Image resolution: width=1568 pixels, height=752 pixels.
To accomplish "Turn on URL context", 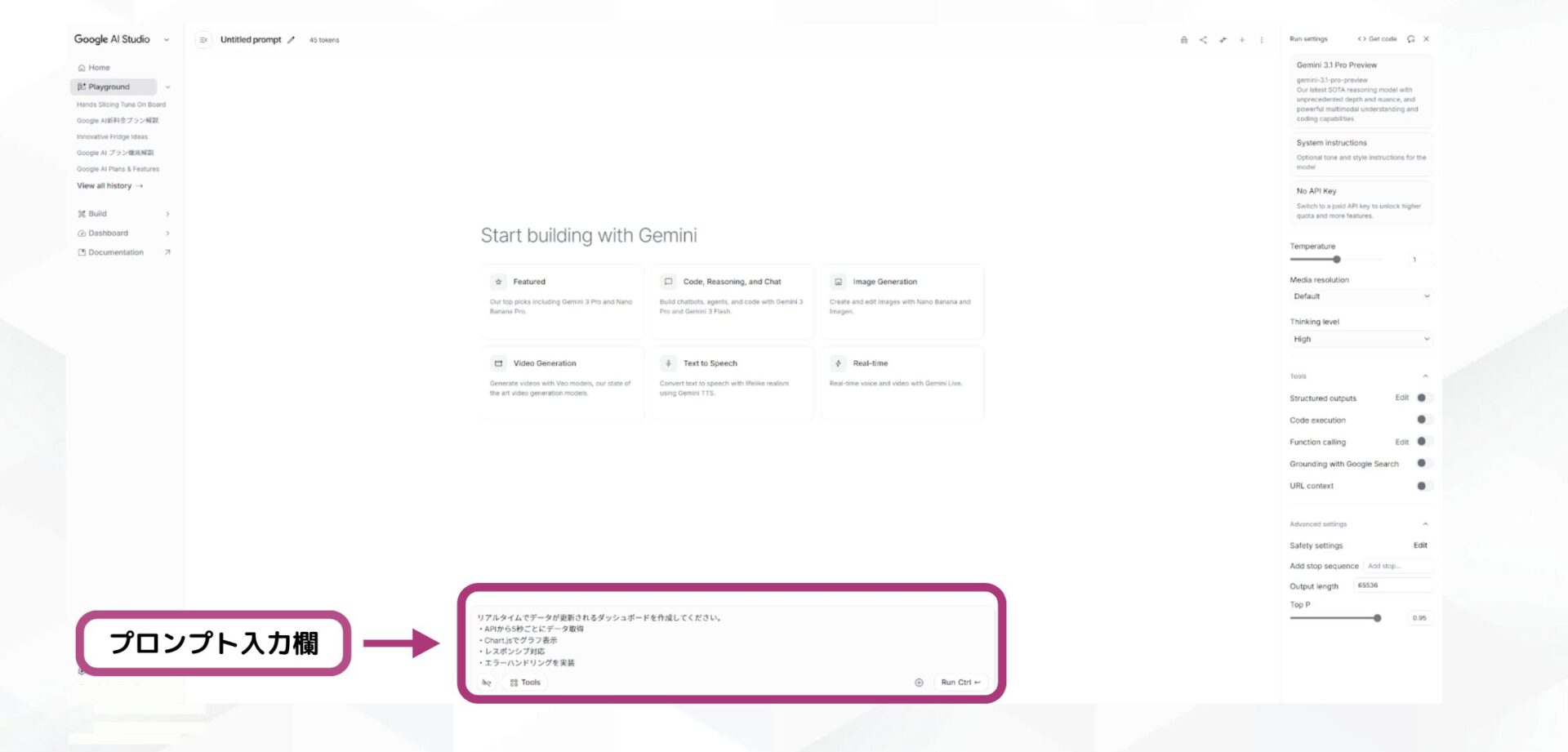I will pyautogui.click(x=1422, y=485).
